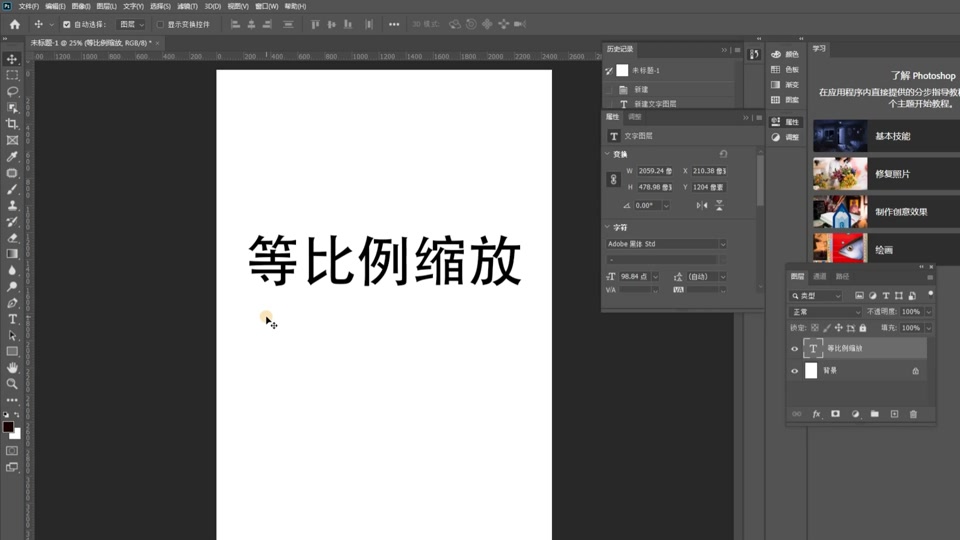Toggle the width-height link constraint icon
This screenshot has height=540, width=960.
coord(613,179)
